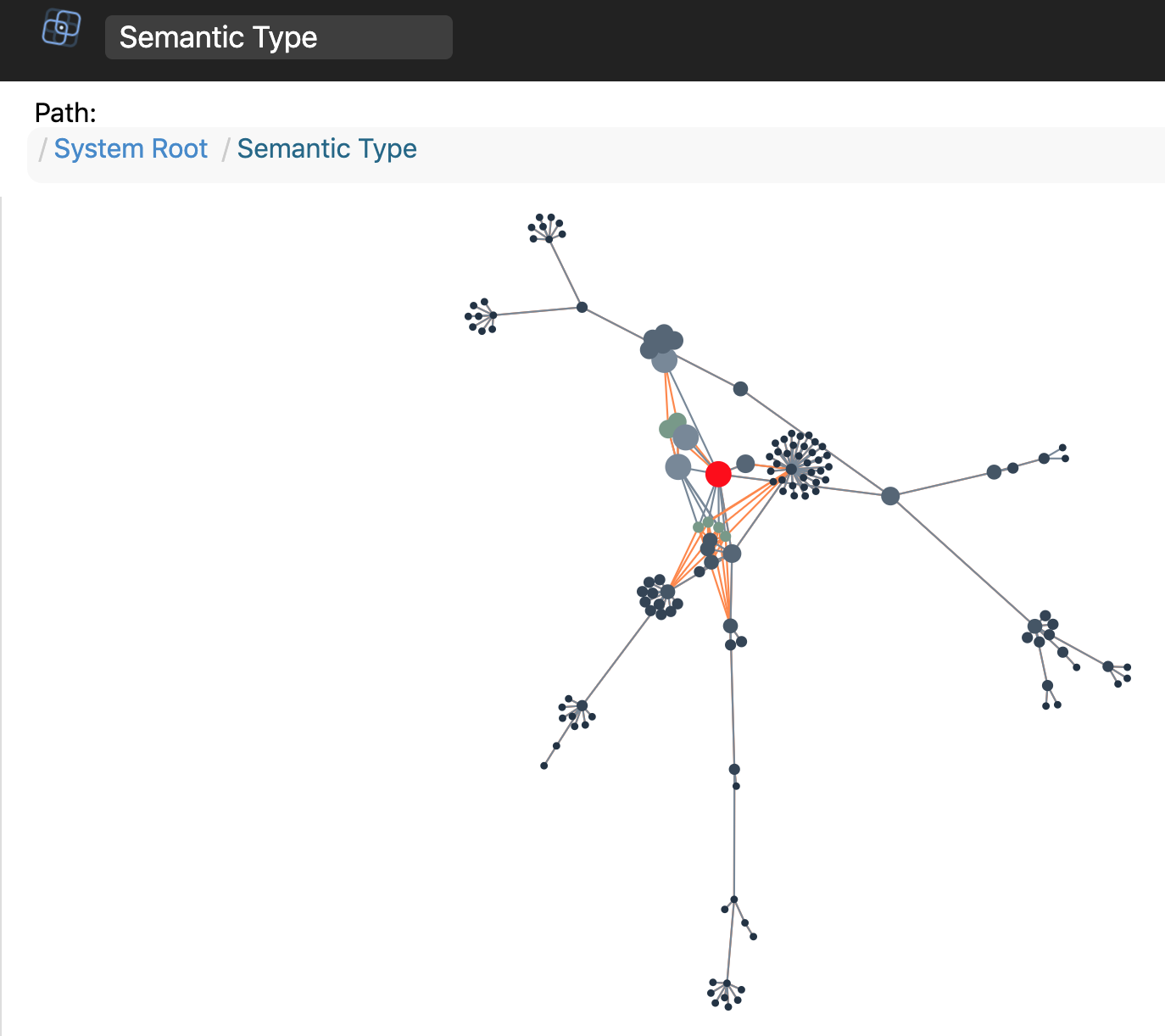Select the upper-left junction node joining two small clusters
The width and height of the screenshot is (1165, 1036).
pos(582,307)
